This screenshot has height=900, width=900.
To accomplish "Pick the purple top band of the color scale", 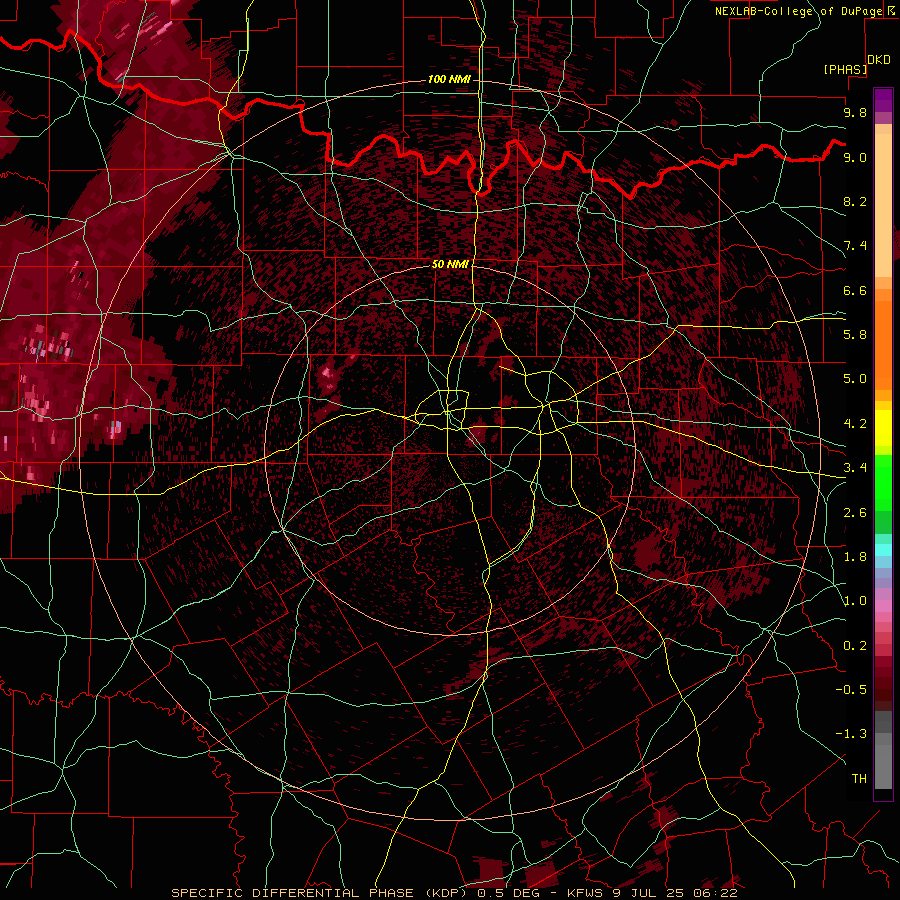I will click(x=883, y=100).
